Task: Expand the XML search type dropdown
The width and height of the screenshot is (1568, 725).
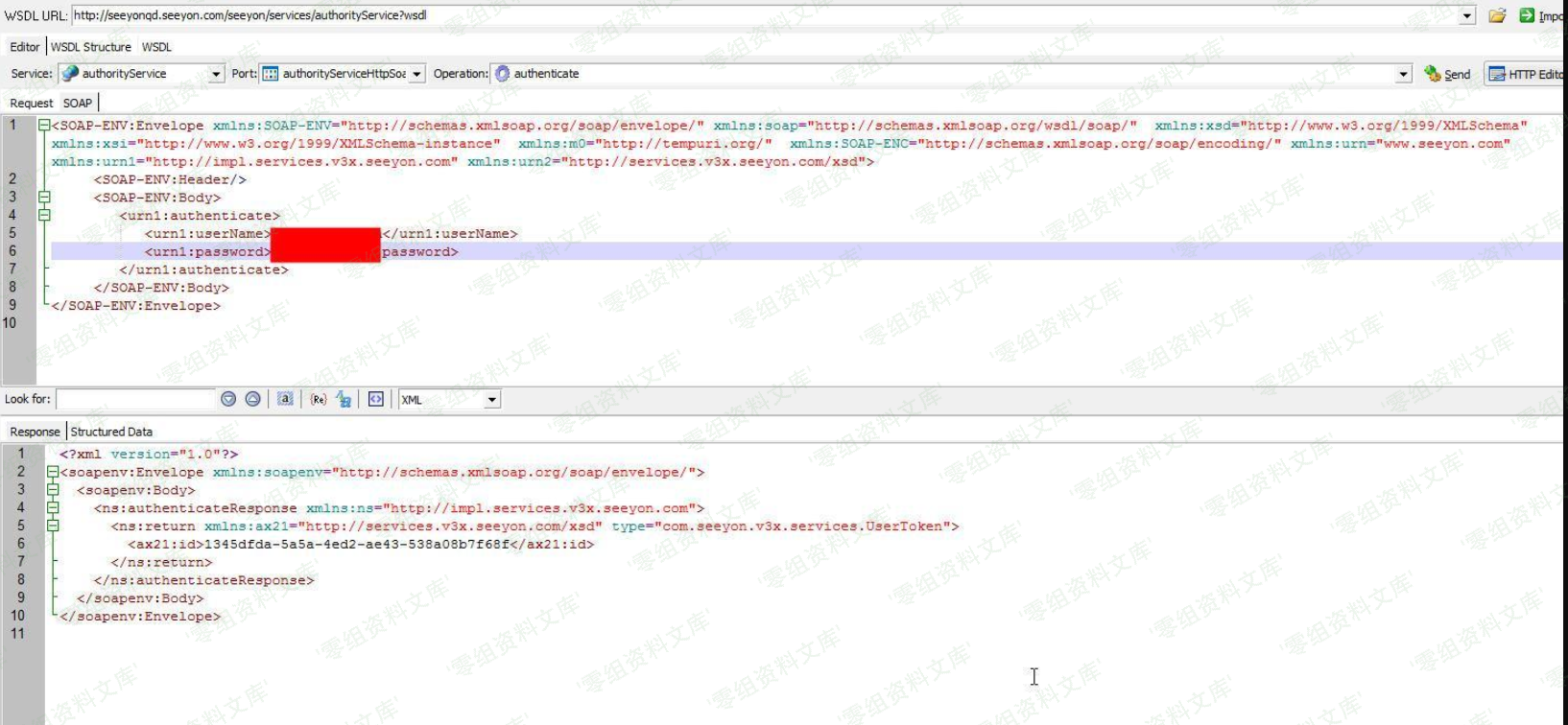Action: coord(491,400)
